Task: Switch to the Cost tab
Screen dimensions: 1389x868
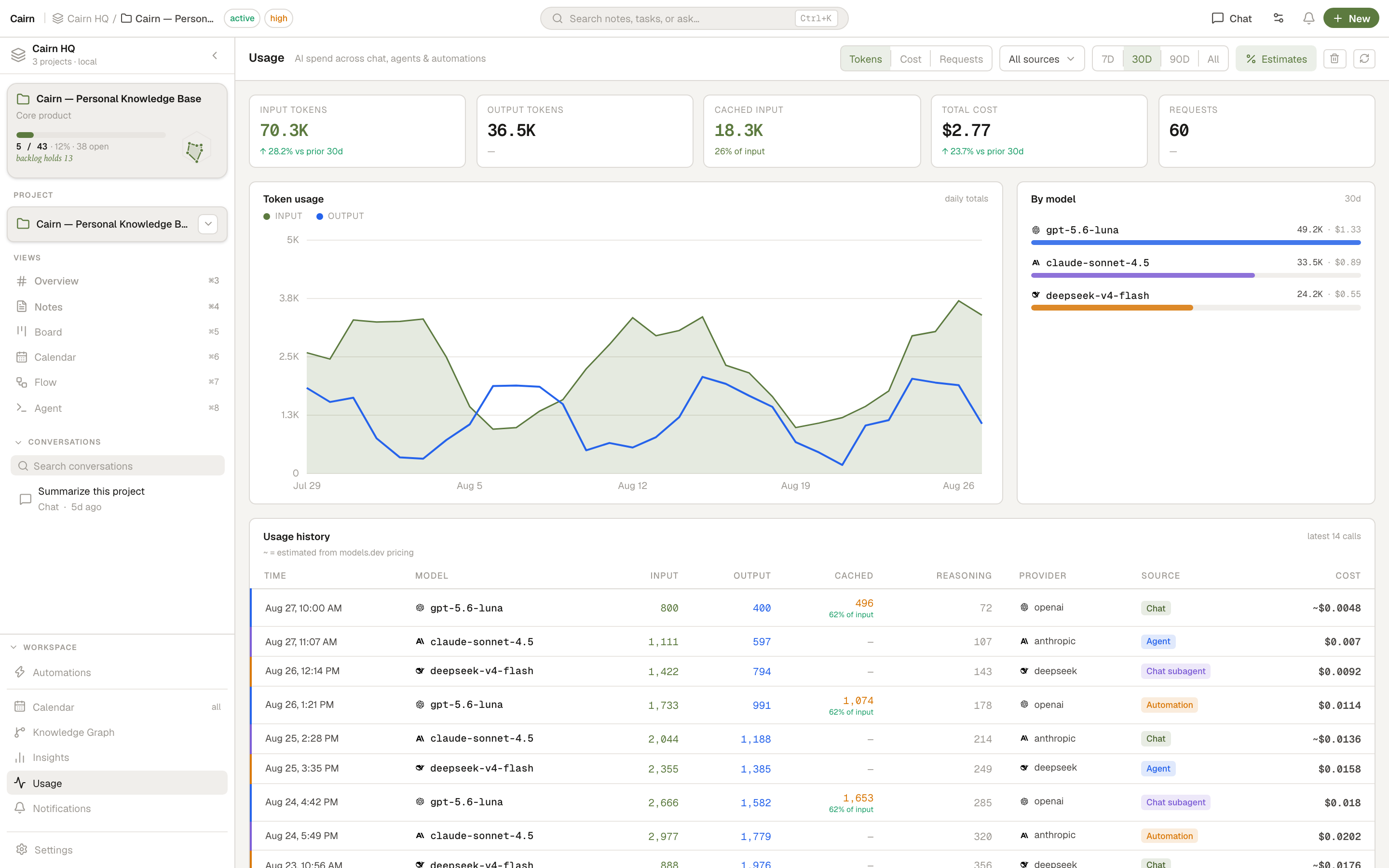Action: 910,58
